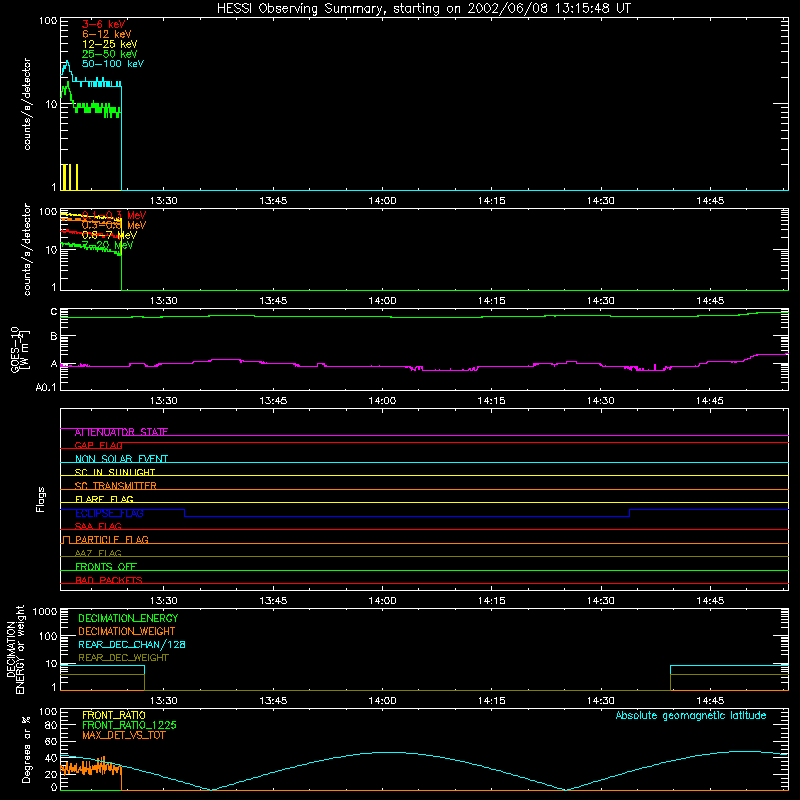Click the GOES-10 axis label
Screen dimensions: 800x800
point(15,350)
